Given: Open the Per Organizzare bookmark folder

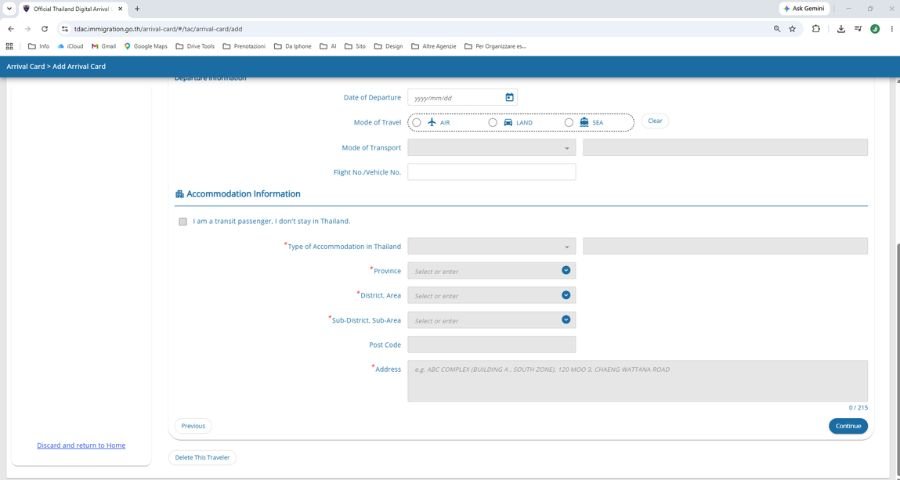Looking at the screenshot, I should pos(495,46).
